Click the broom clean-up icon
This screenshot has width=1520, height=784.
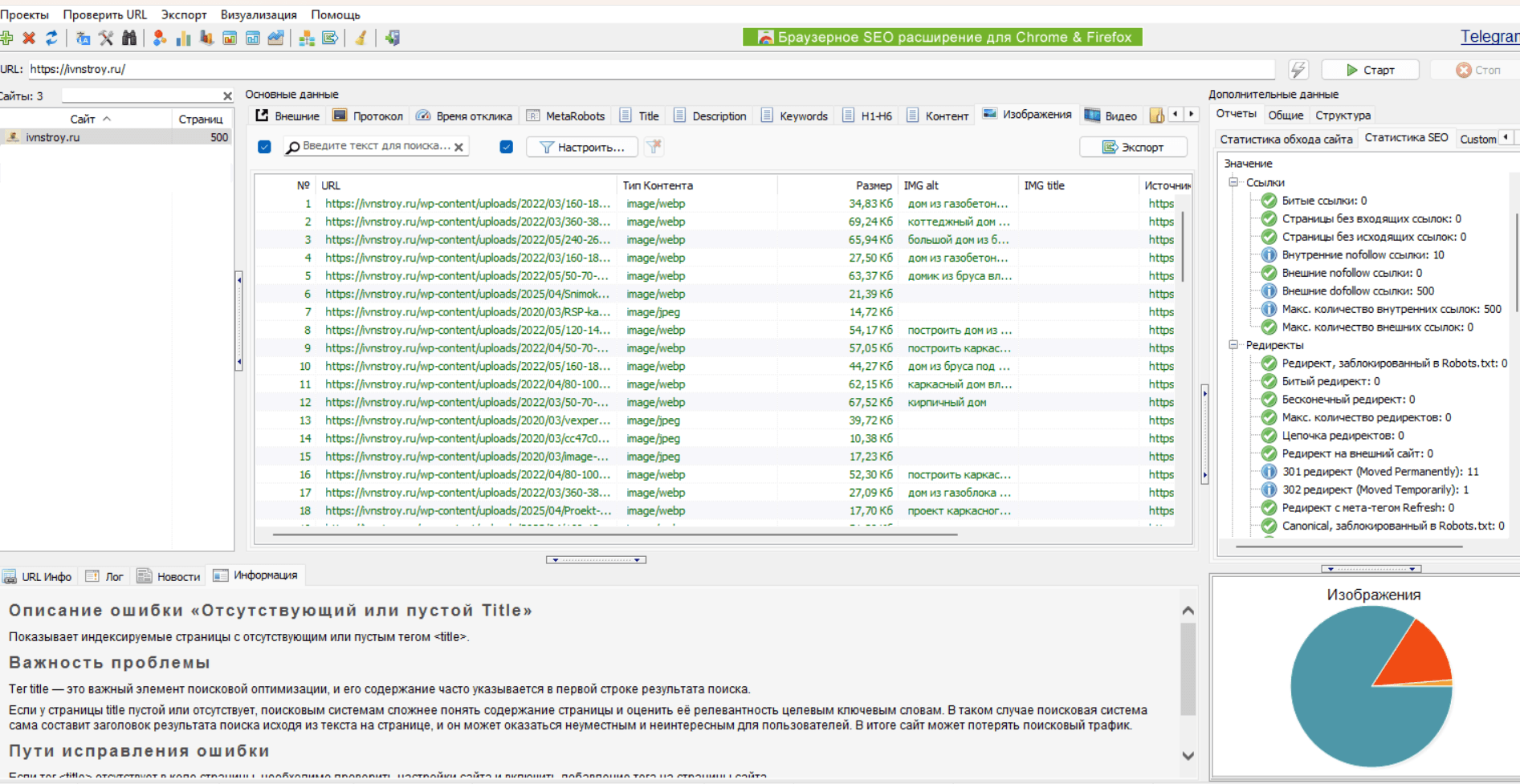coord(361,38)
